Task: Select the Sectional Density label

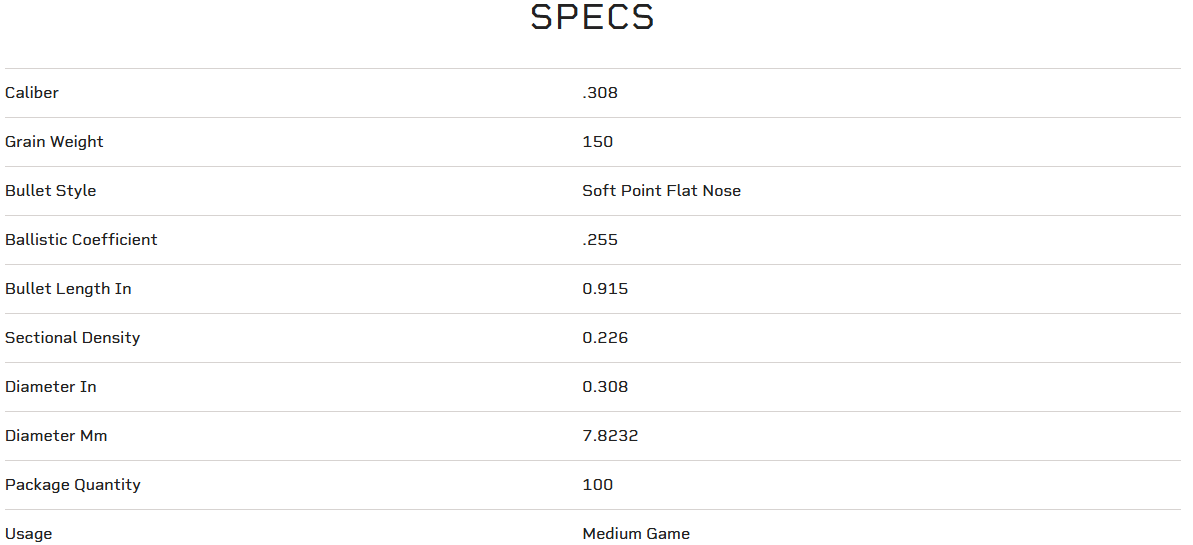Action: pos(72,338)
